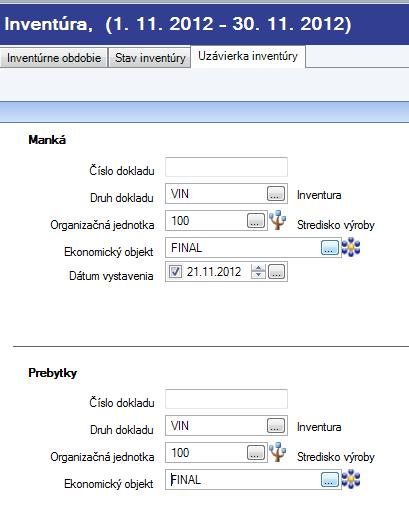Select the Uzávierka inventúry tab

coord(248,56)
